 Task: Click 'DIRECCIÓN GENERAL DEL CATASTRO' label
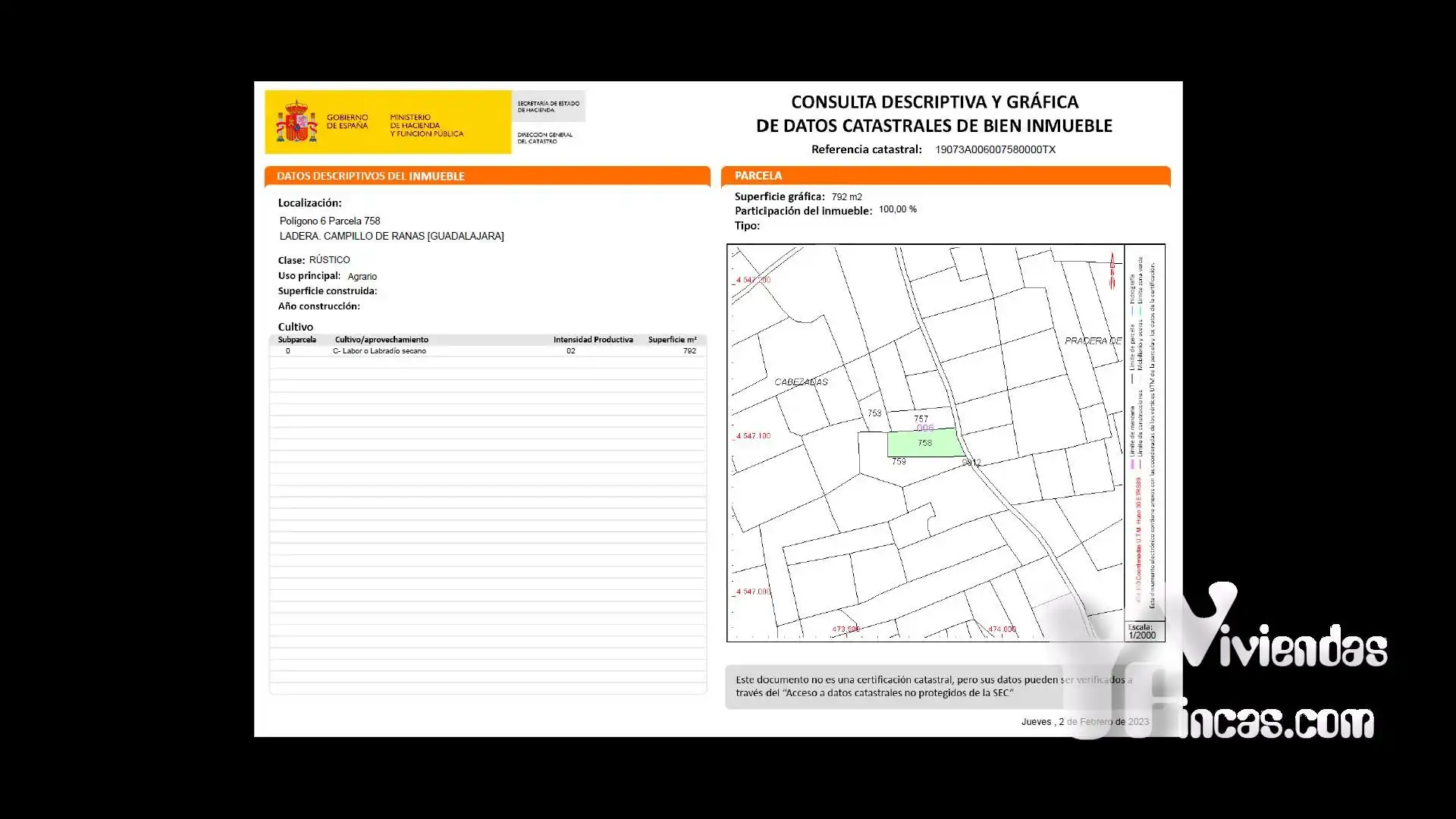545,138
